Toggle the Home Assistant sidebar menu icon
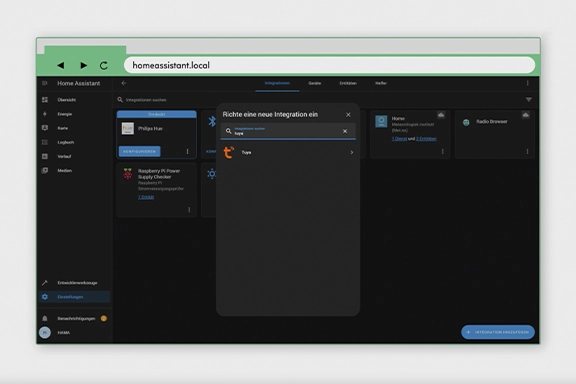 [45, 83]
